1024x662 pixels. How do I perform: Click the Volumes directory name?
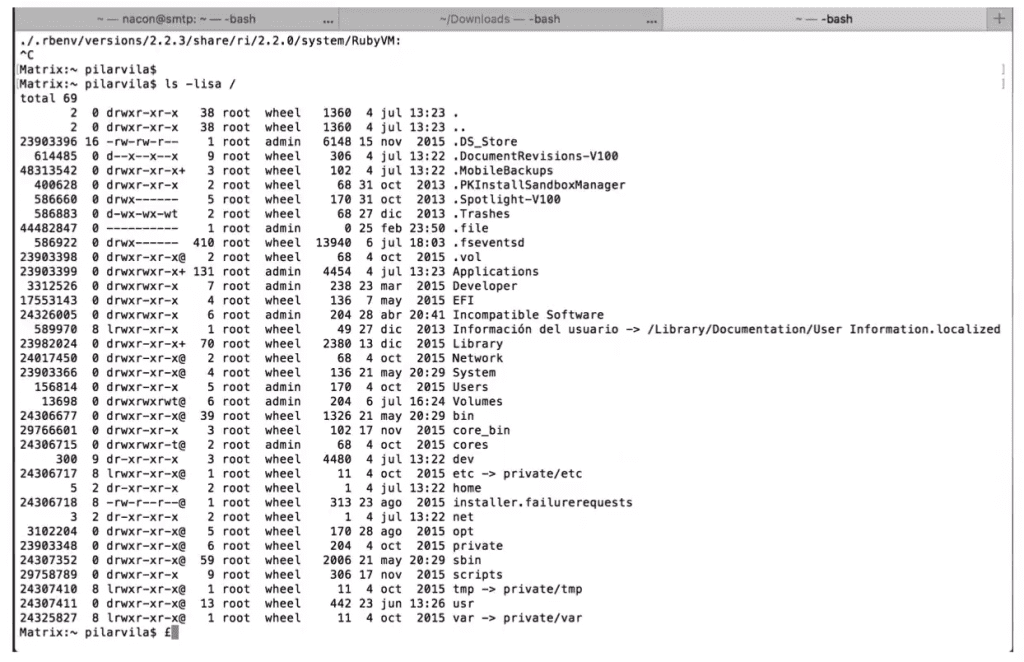pos(478,402)
